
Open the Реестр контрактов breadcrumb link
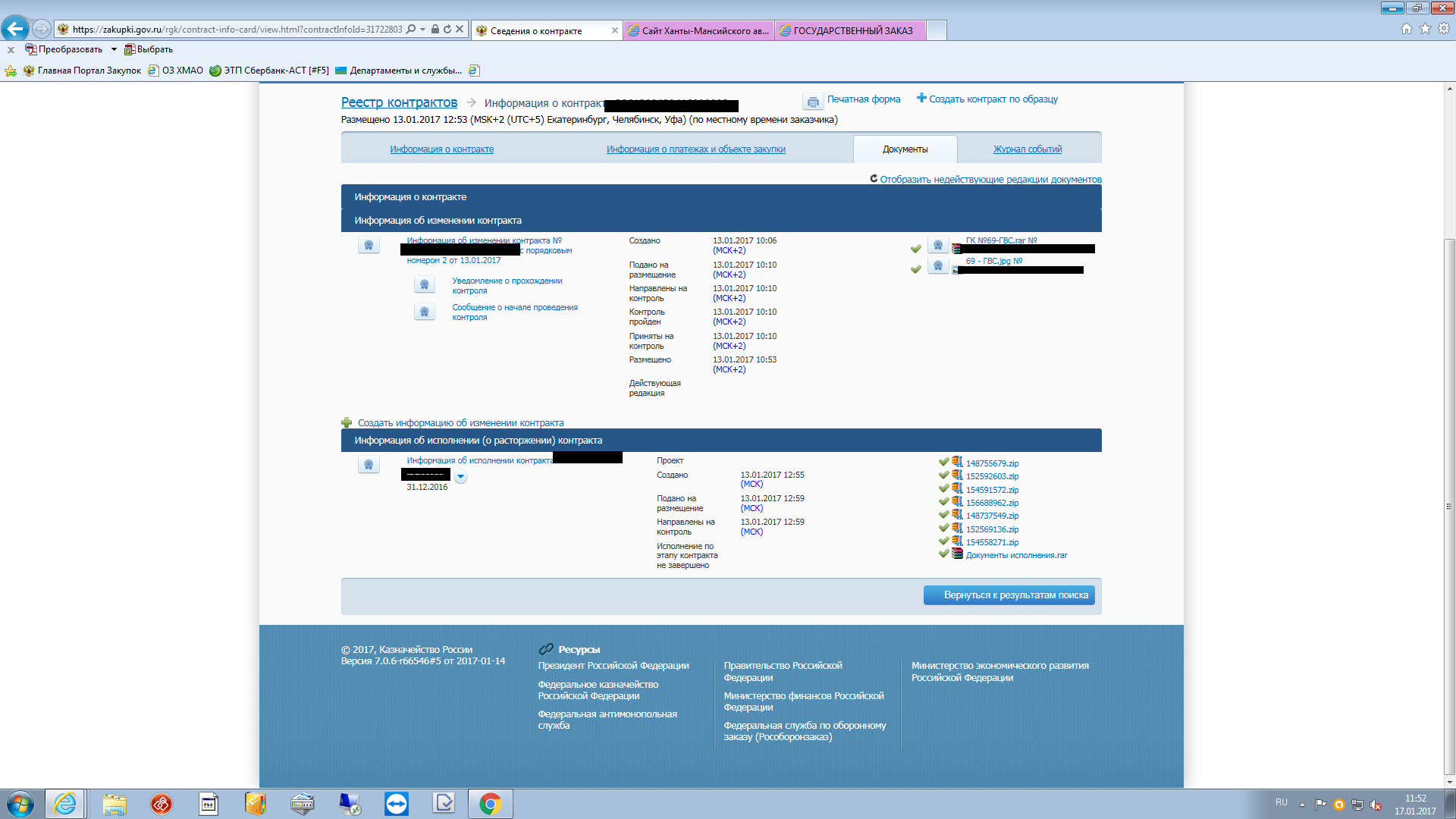point(399,102)
